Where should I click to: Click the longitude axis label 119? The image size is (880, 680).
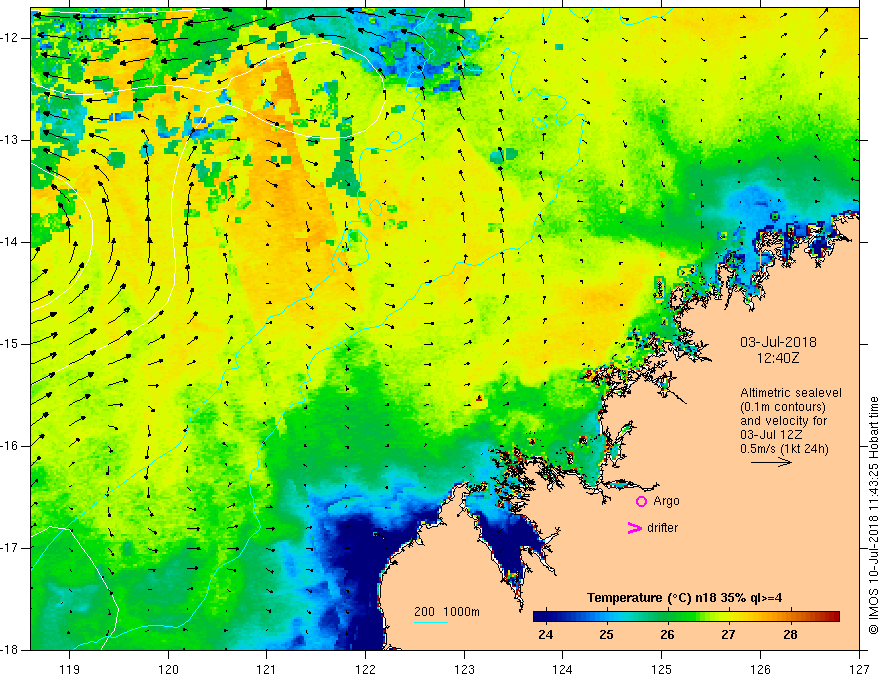pyautogui.click(x=70, y=669)
